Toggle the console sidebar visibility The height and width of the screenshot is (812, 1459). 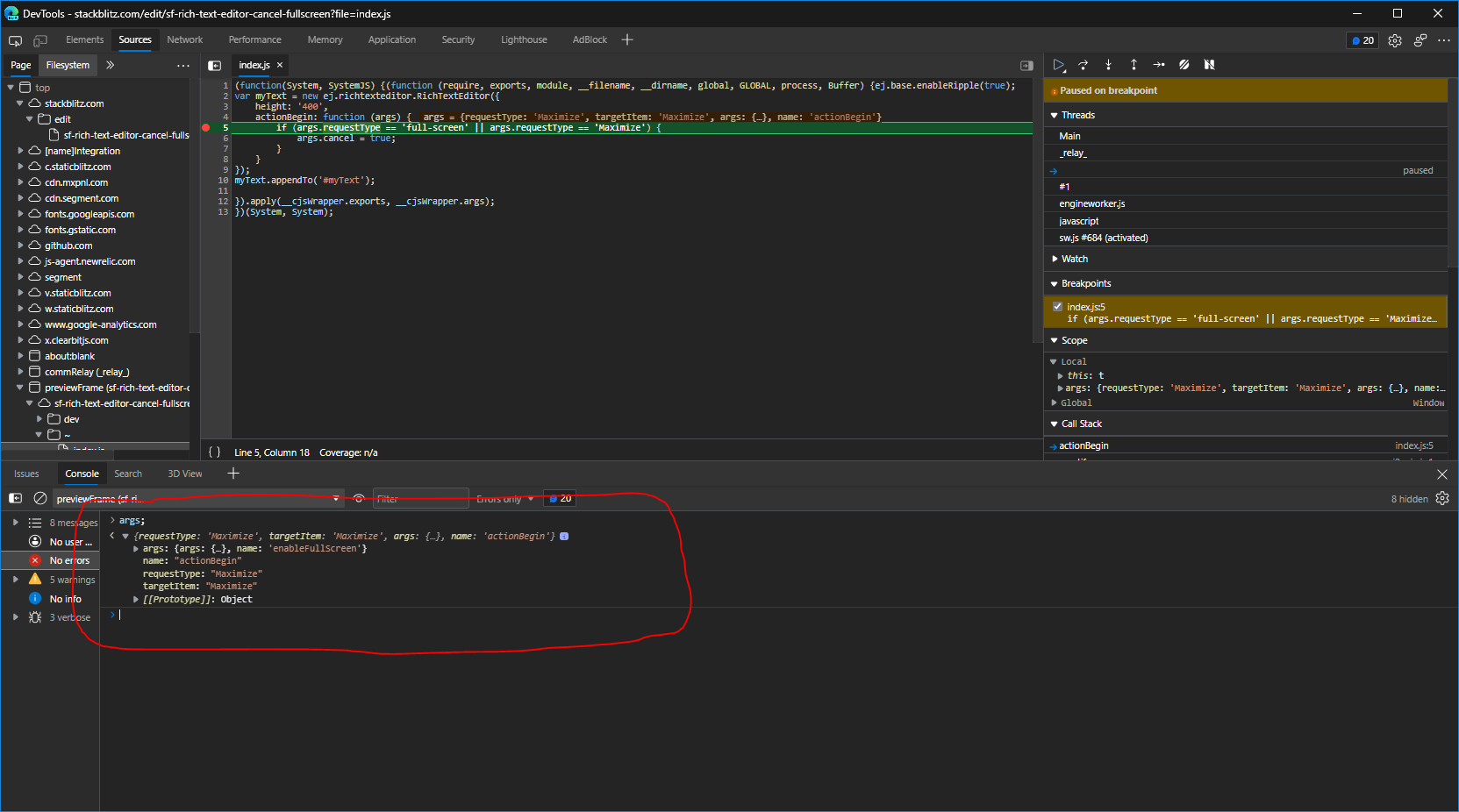click(16, 498)
